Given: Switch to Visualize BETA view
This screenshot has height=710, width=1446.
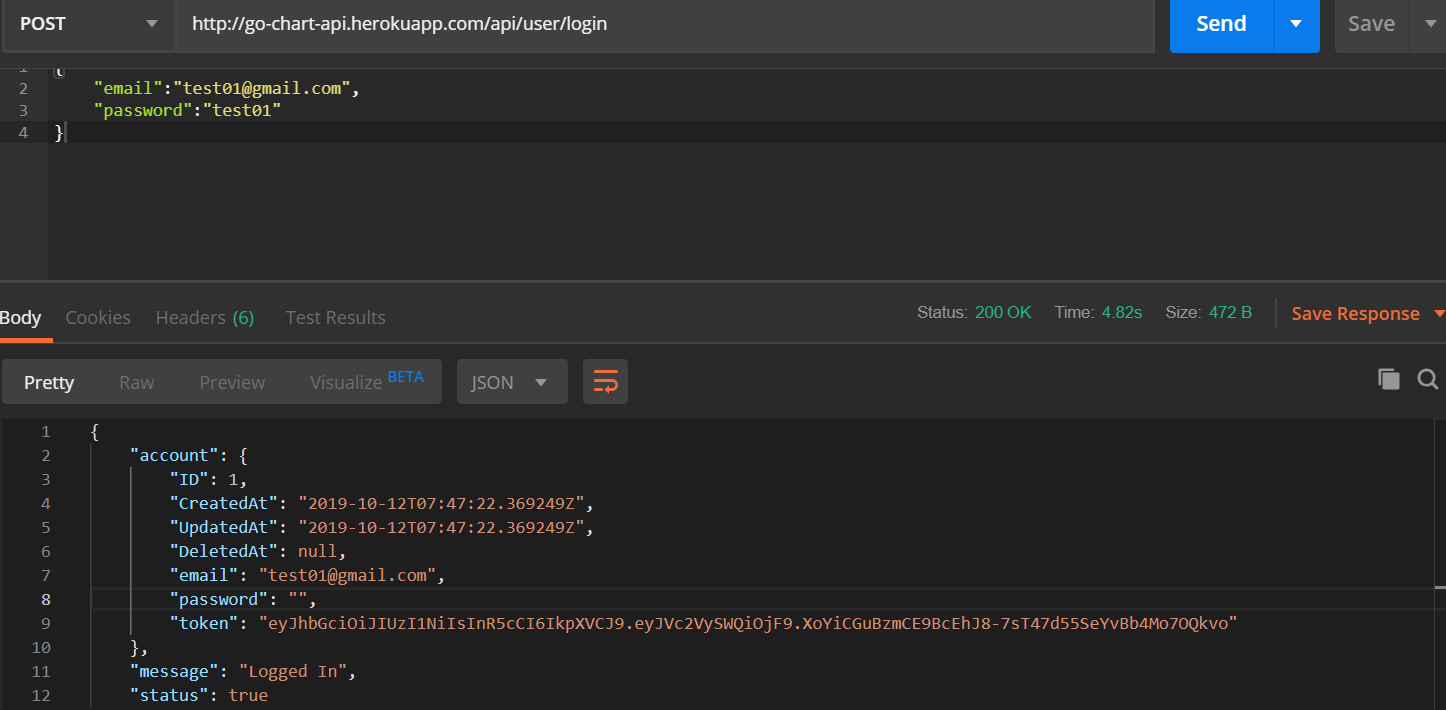Looking at the screenshot, I should tap(366, 382).
